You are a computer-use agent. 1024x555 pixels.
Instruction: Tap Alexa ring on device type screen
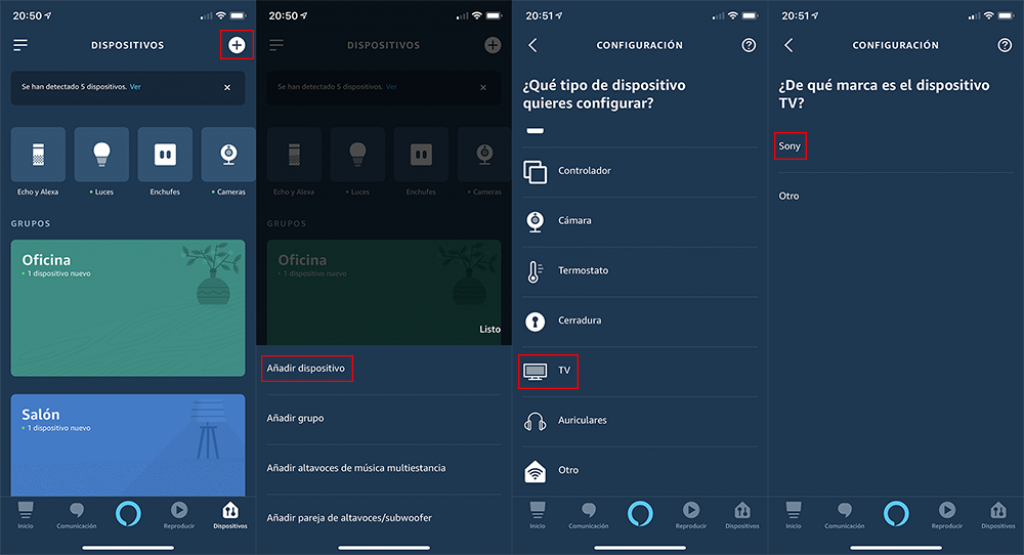(640, 514)
